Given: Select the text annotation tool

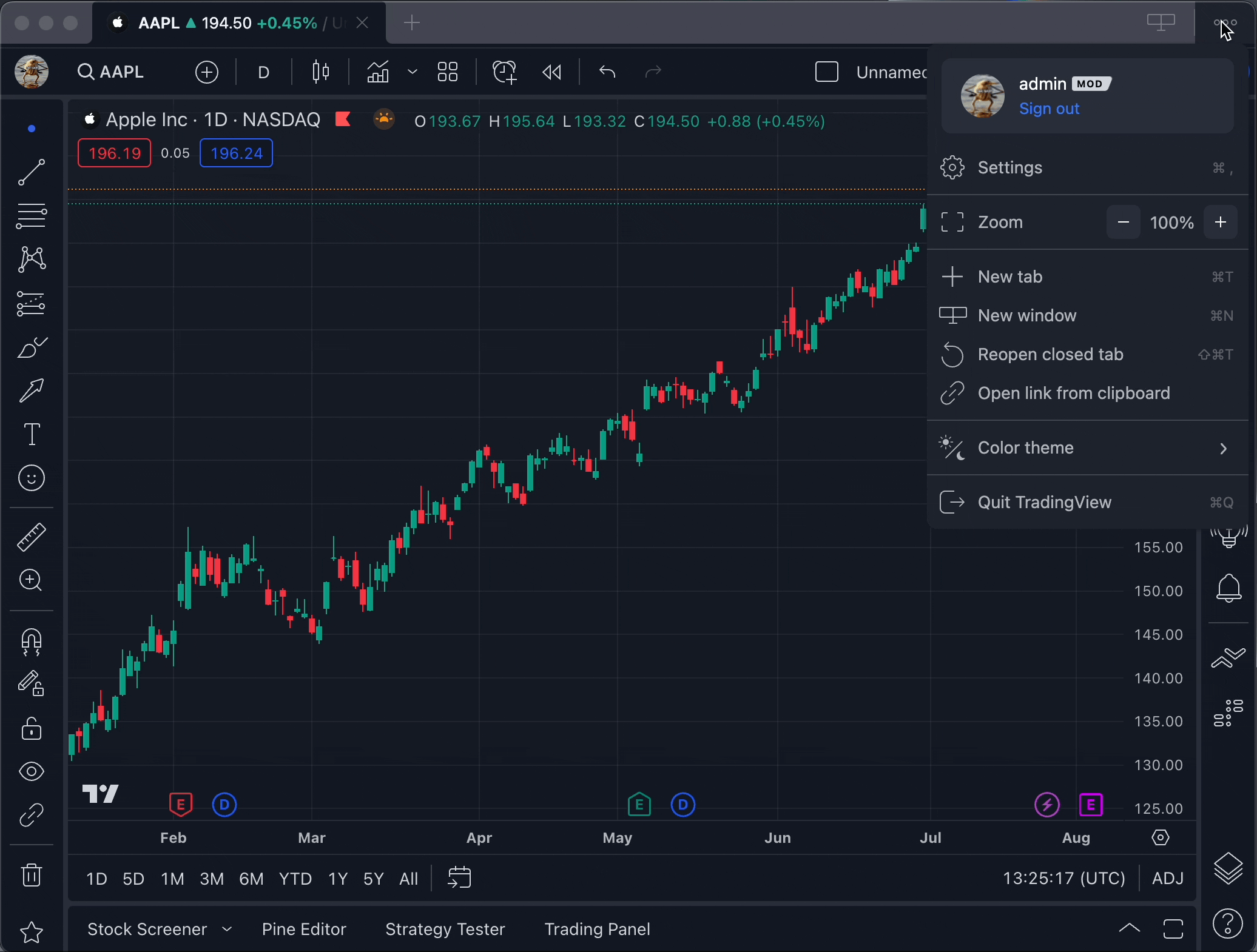Looking at the screenshot, I should pyautogui.click(x=32, y=434).
